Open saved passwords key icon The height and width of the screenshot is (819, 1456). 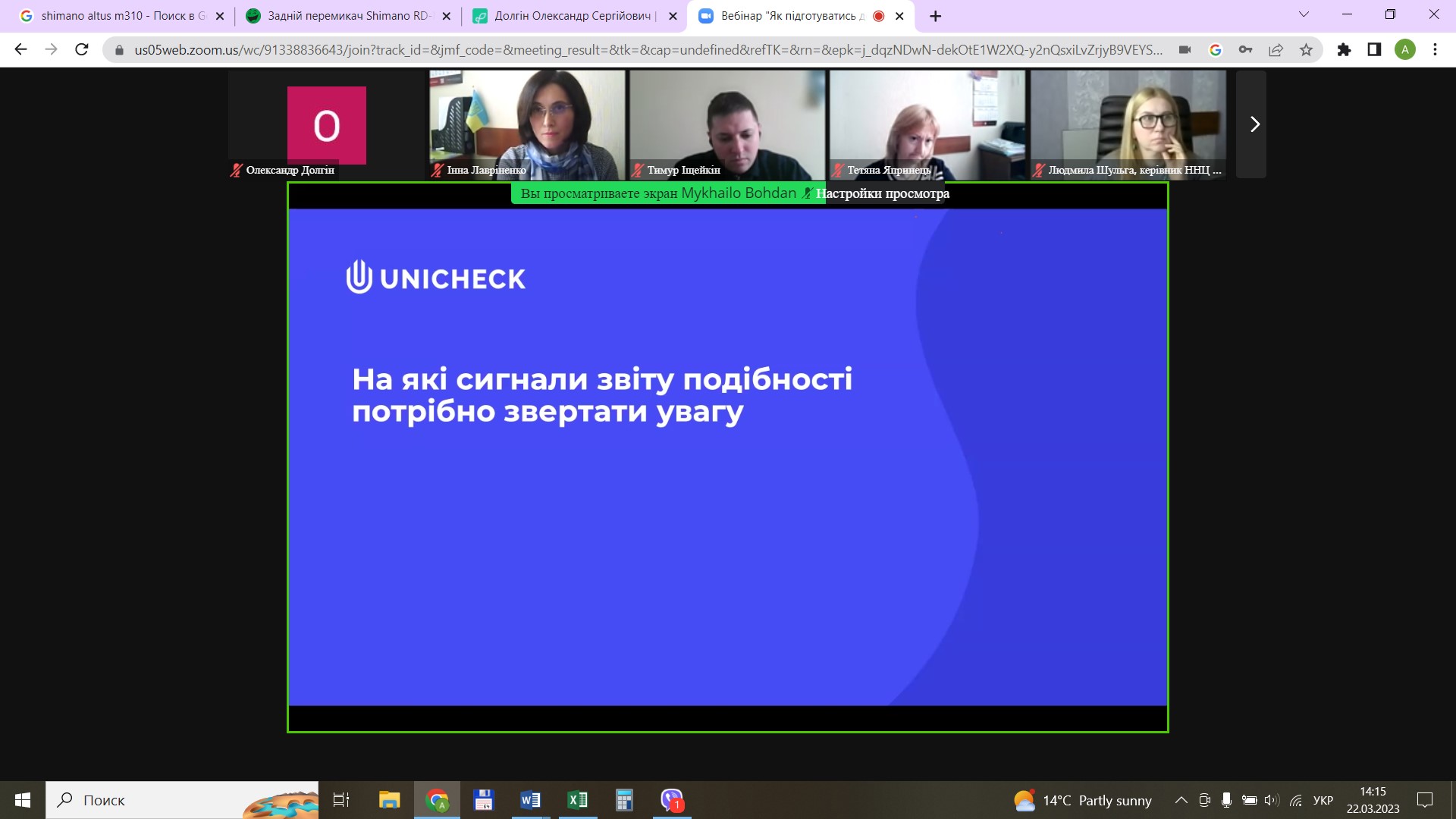(x=1245, y=50)
